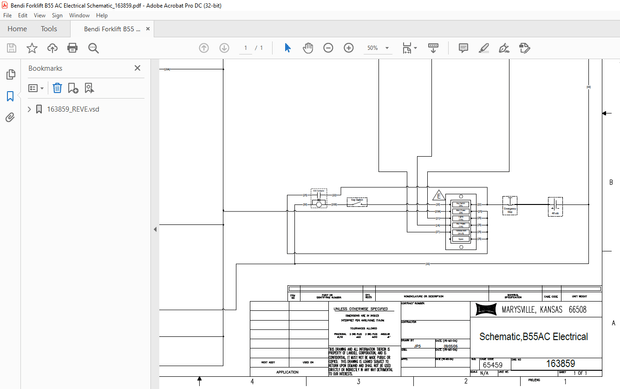The height and width of the screenshot is (389, 620).
Task: Open the File menu
Action: [8, 15]
